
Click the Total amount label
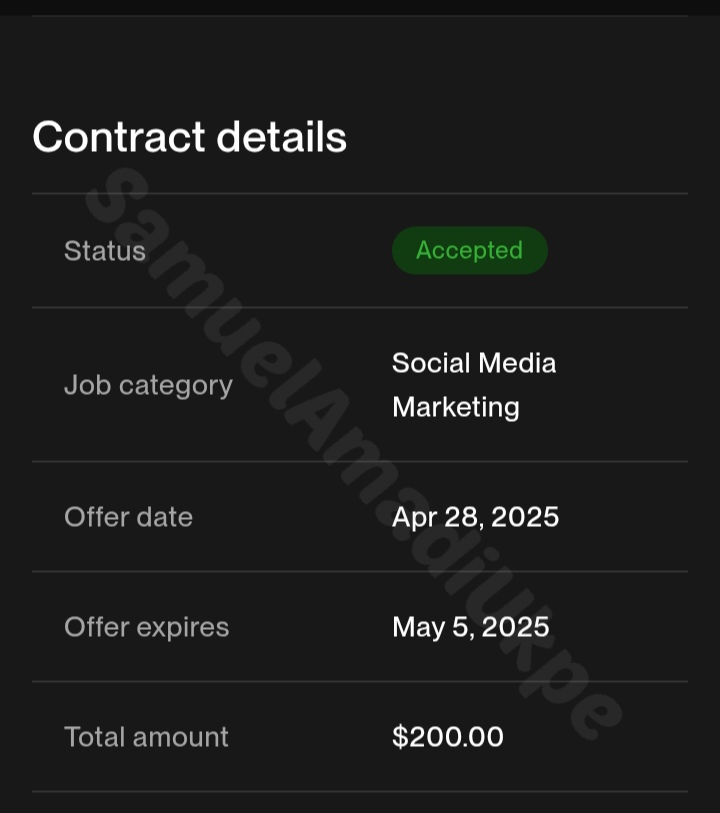point(146,737)
